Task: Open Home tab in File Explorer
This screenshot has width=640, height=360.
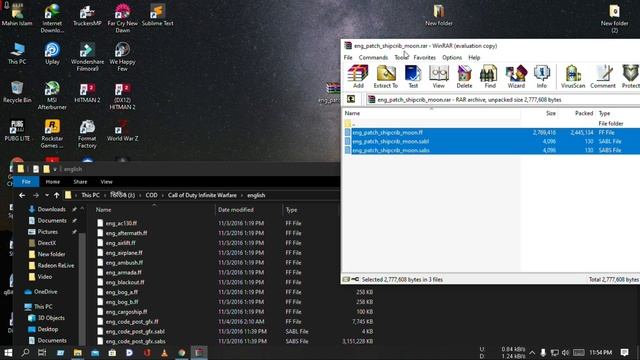Action: (53, 182)
